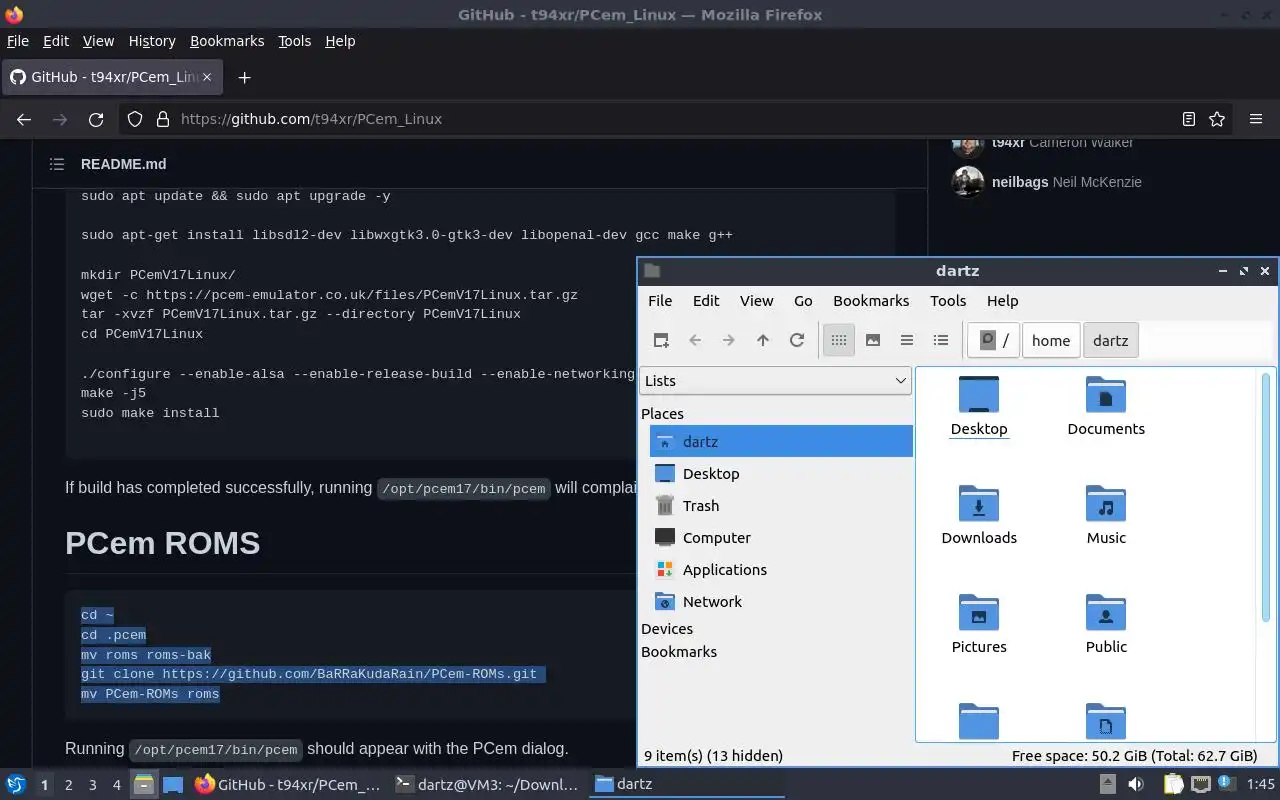Open Tools menu in file manager

pos(948,301)
